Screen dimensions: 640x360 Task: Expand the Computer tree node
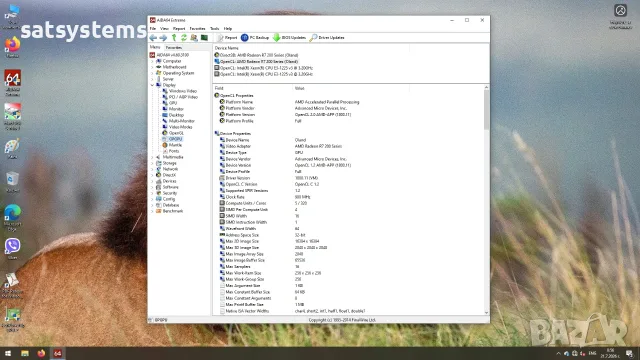(x=153, y=61)
